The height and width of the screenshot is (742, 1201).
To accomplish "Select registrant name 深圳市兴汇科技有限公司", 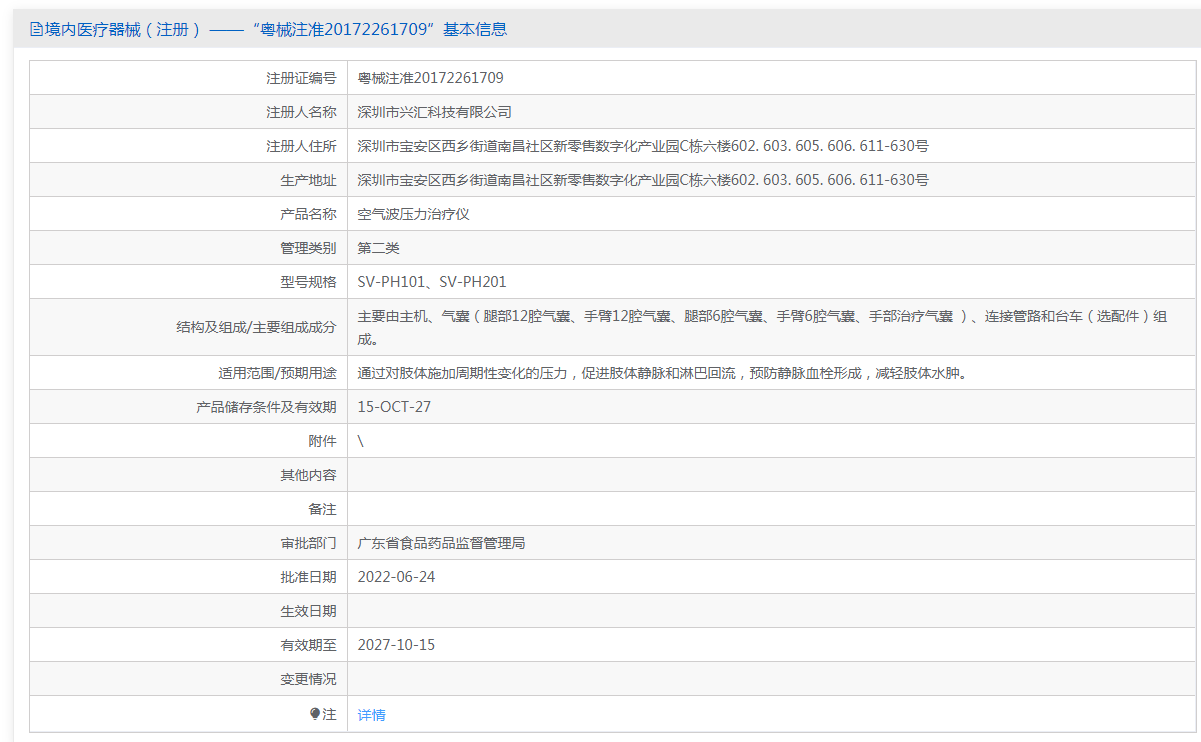I will (434, 112).
